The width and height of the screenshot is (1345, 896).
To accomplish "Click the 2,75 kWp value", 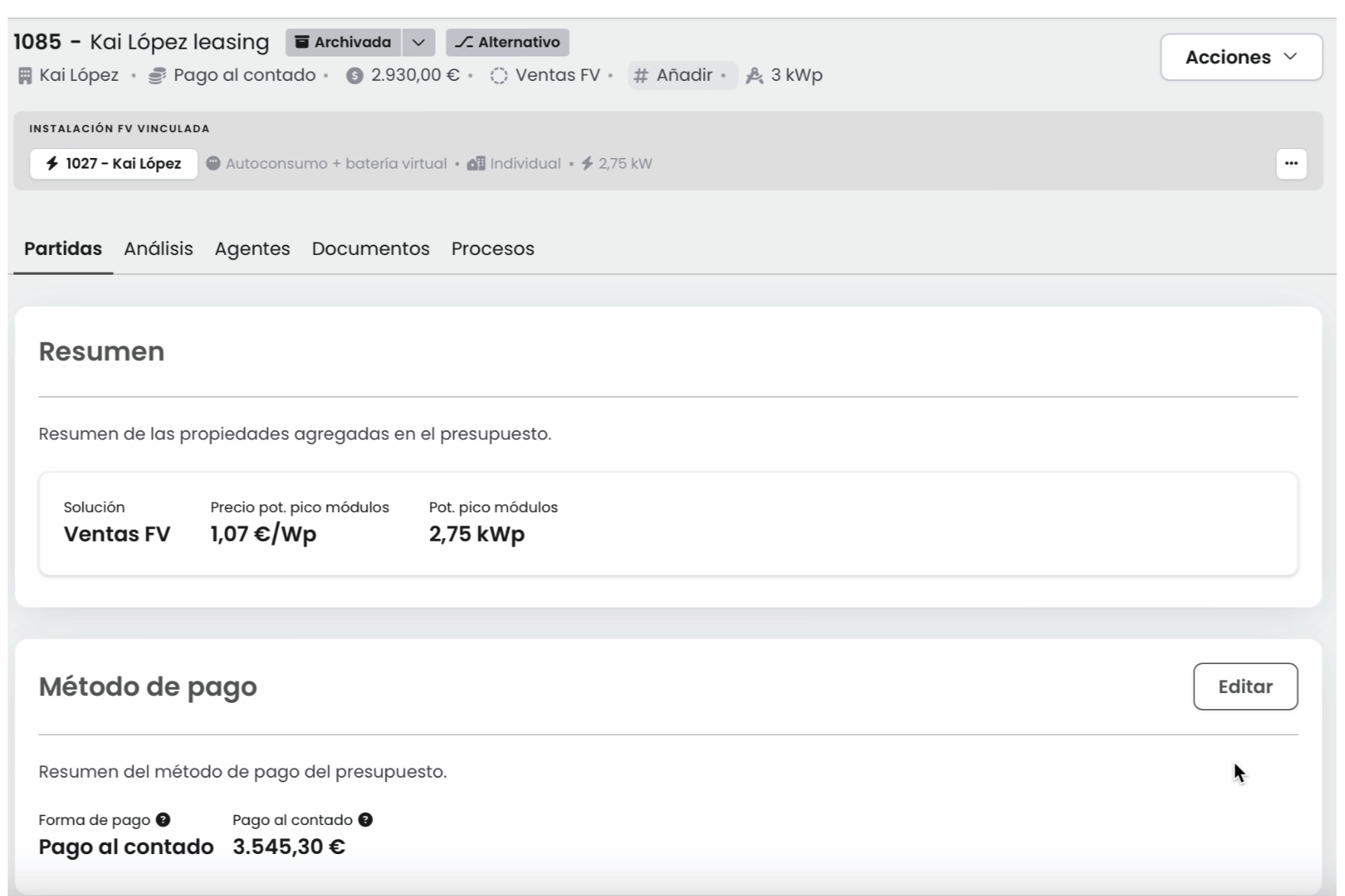I will [x=477, y=534].
